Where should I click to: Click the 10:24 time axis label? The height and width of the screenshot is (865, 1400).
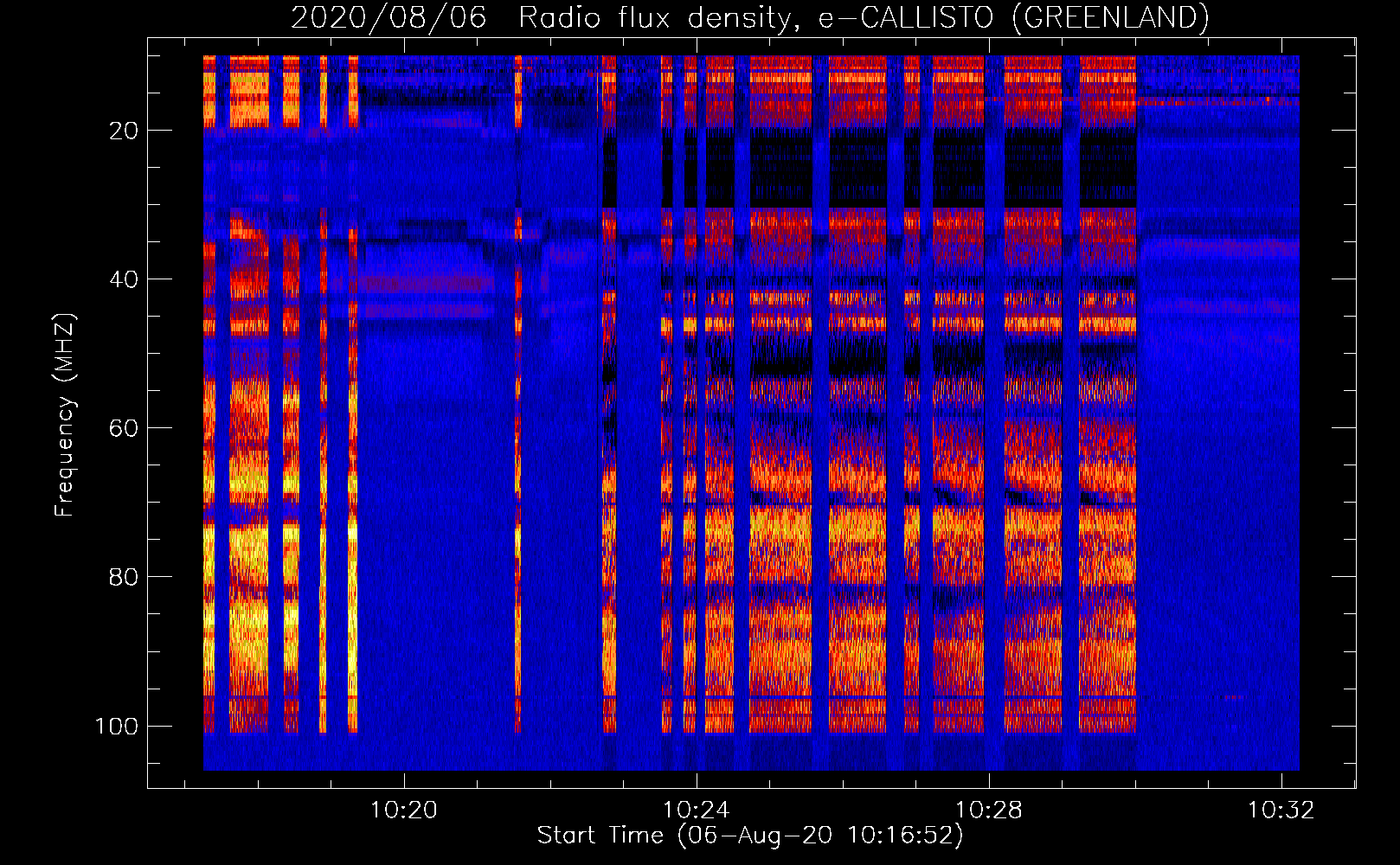point(697,811)
